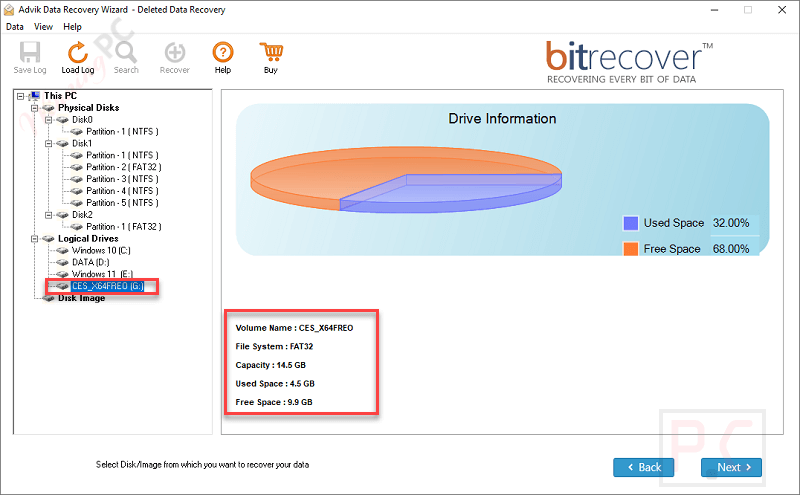Open Help via the question-mark icon
The height and width of the screenshot is (495, 800).
coord(223,52)
